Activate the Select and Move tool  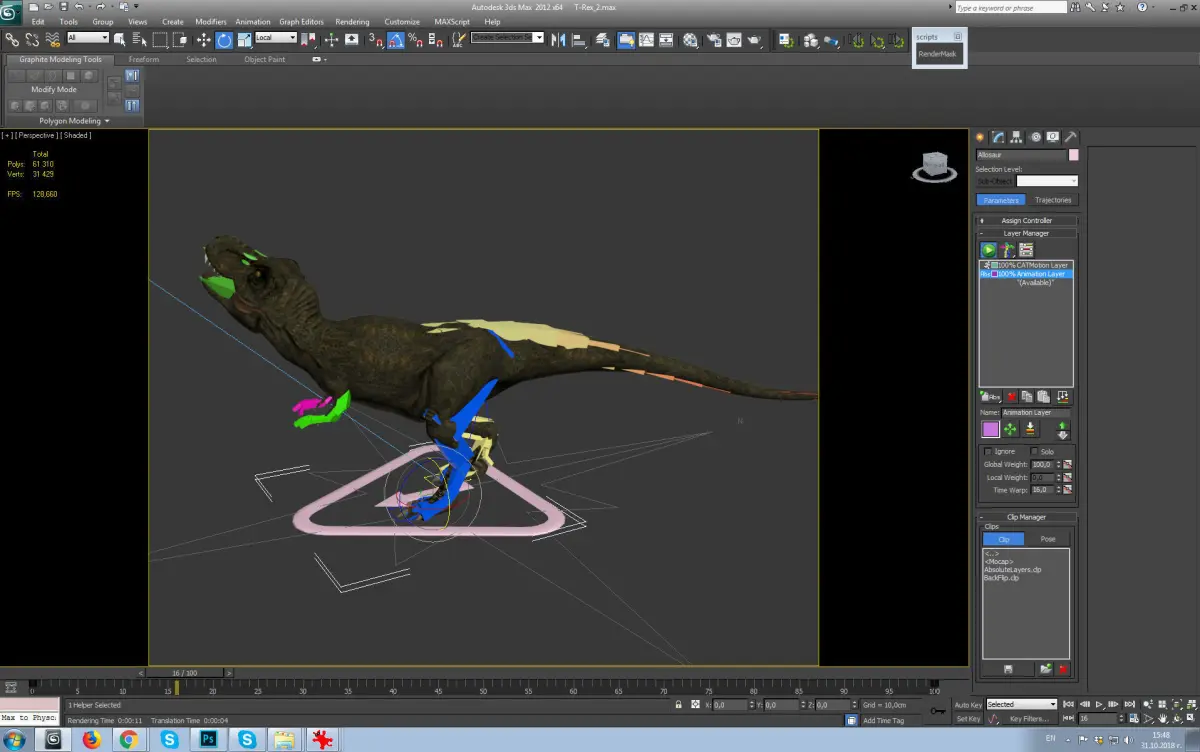pyautogui.click(x=204, y=40)
